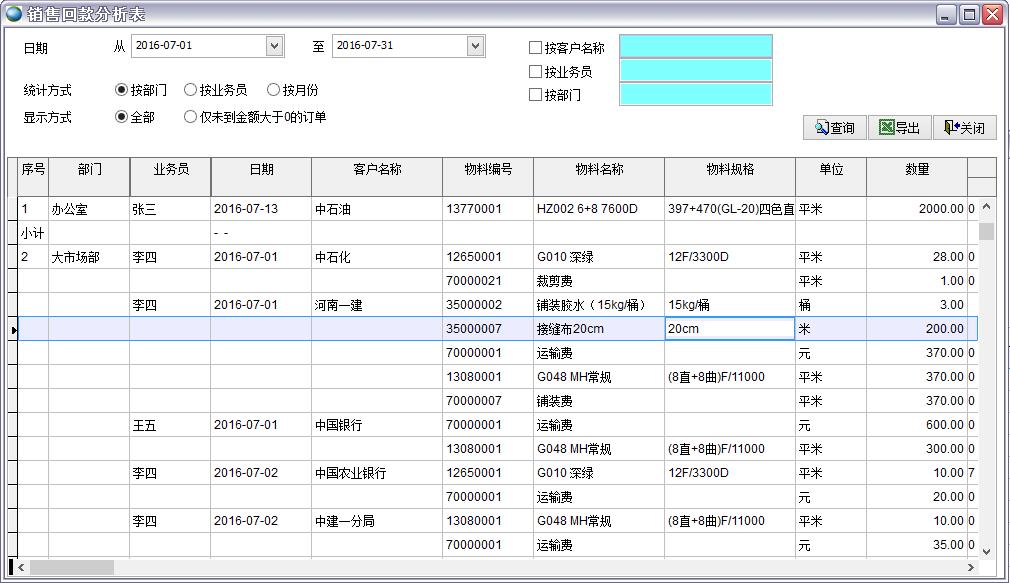Select 仅未到金额大于0的订单 display option
This screenshot has height=583, width=1010.
pyautogui.click(x=190, y=115)
